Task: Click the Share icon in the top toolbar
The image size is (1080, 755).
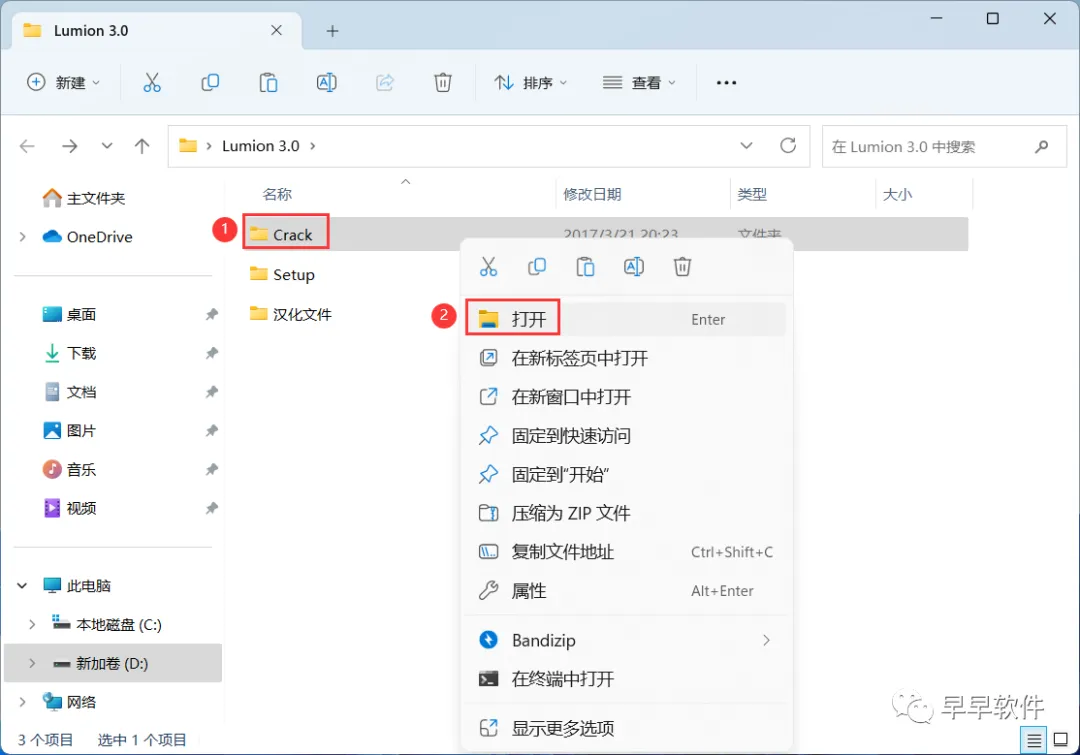Action: pos(384,83)
